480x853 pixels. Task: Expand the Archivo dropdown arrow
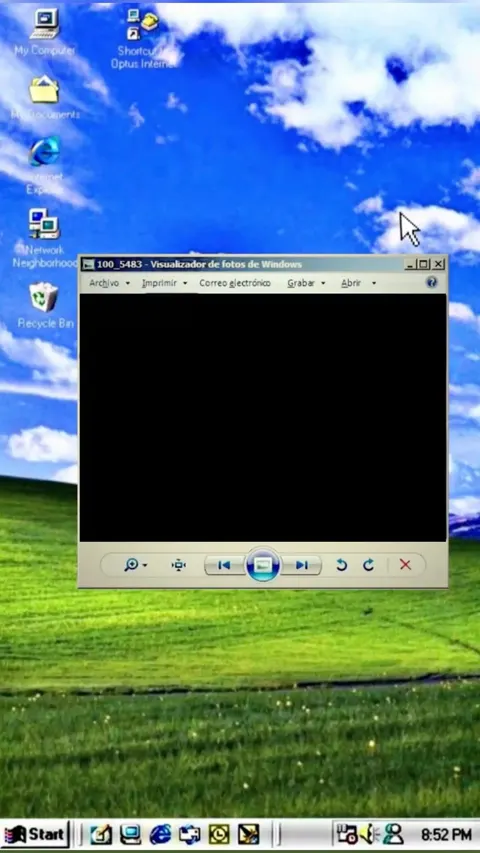pyautogui.click(x=127, y=283)
